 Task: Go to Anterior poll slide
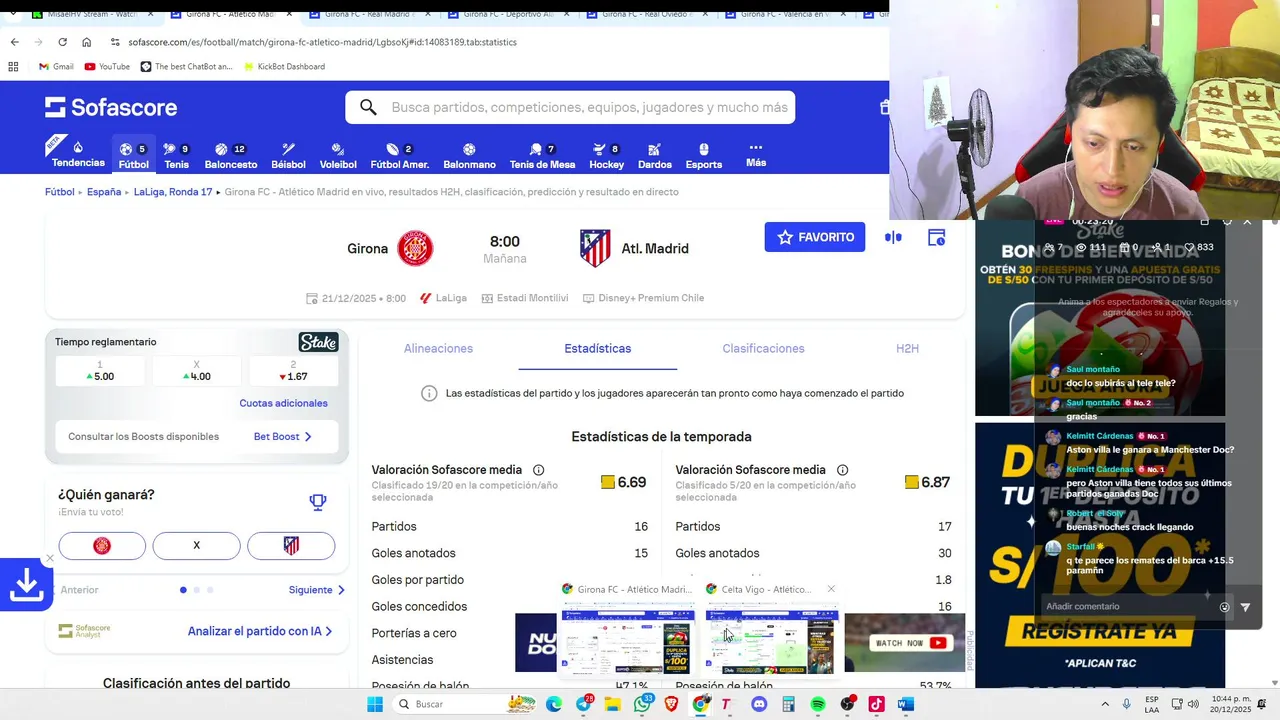[x=79, y=590]
